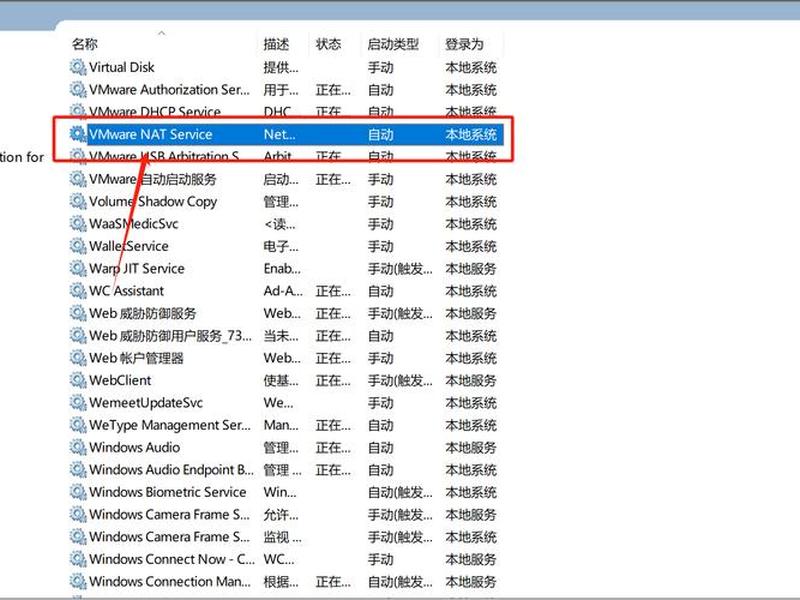Screen dimensions: 800x600
Task: Click the gear icon of VMware 自动启动服务
Action: (78, 179)
